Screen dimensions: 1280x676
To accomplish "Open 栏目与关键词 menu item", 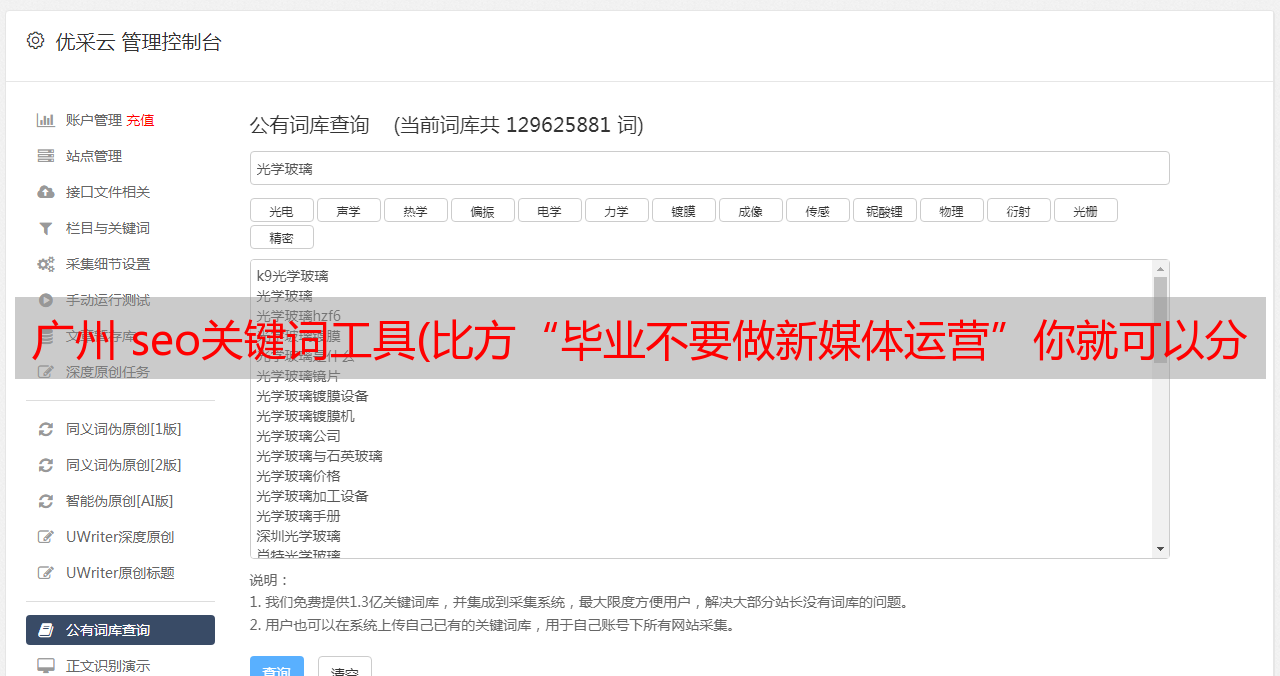I will coord(108,228).
